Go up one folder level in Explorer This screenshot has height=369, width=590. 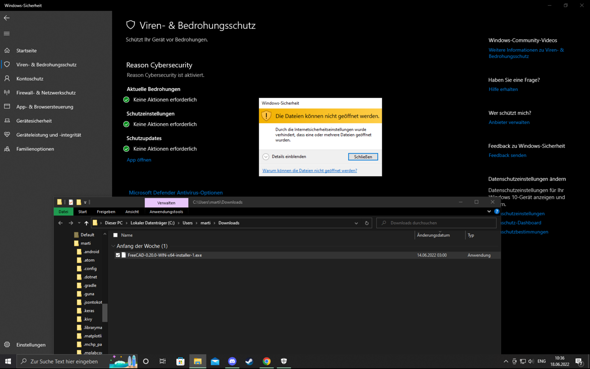click(86, 223)
